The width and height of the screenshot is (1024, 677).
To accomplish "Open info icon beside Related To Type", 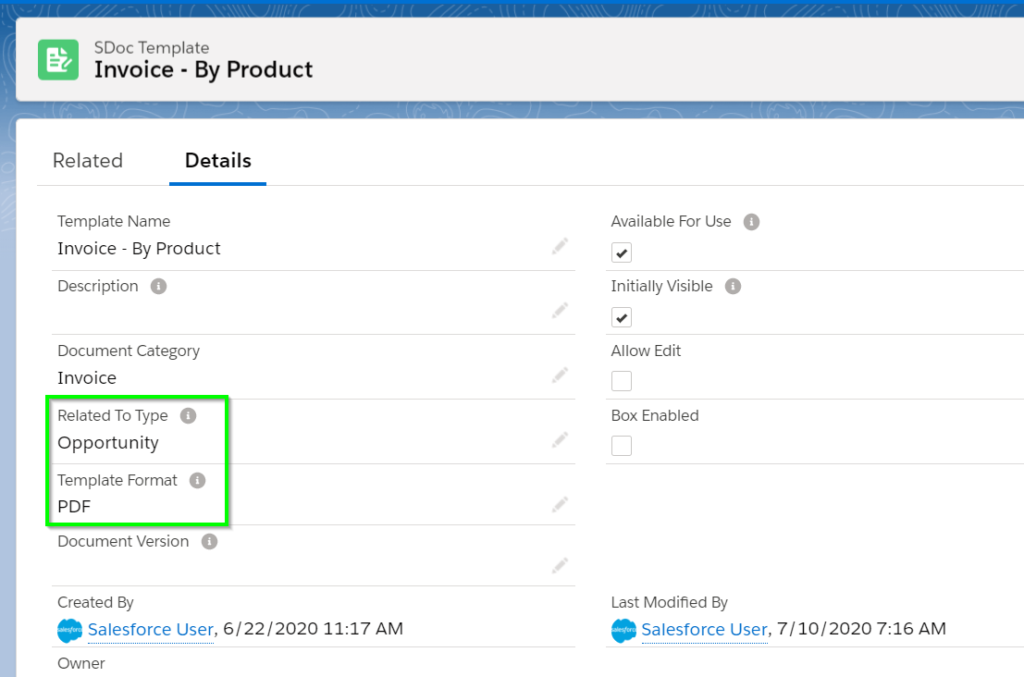I will 188,415.
